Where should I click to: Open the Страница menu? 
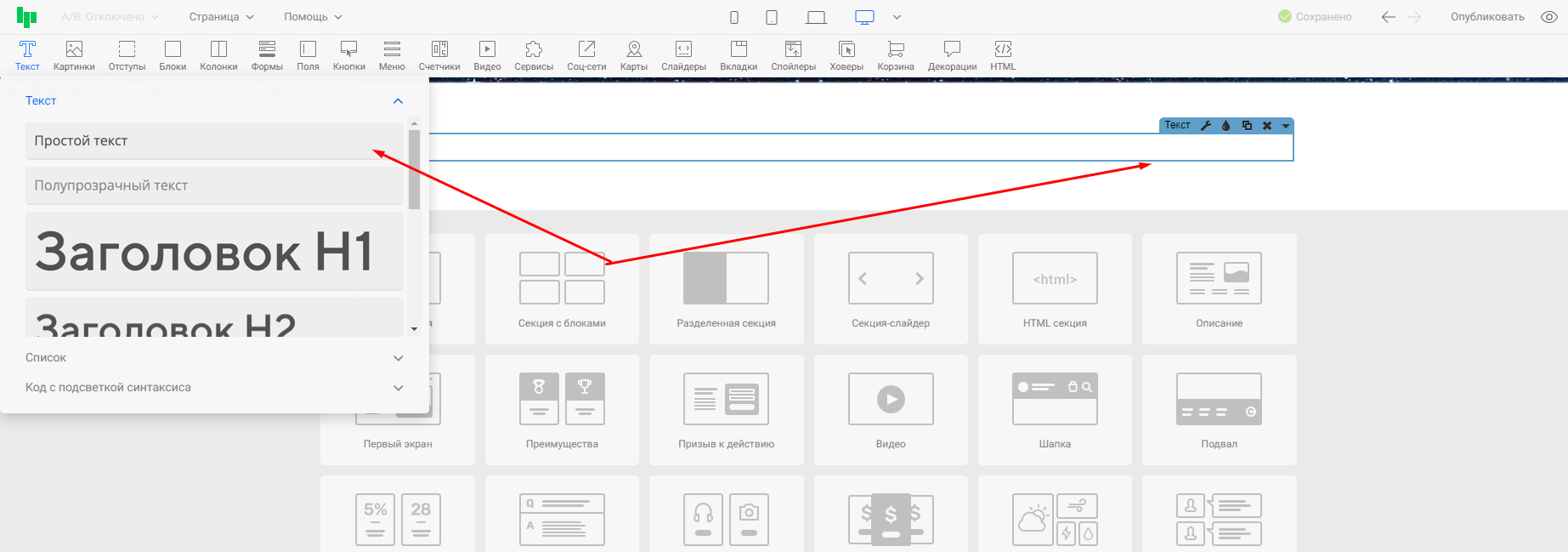(221, 17)
